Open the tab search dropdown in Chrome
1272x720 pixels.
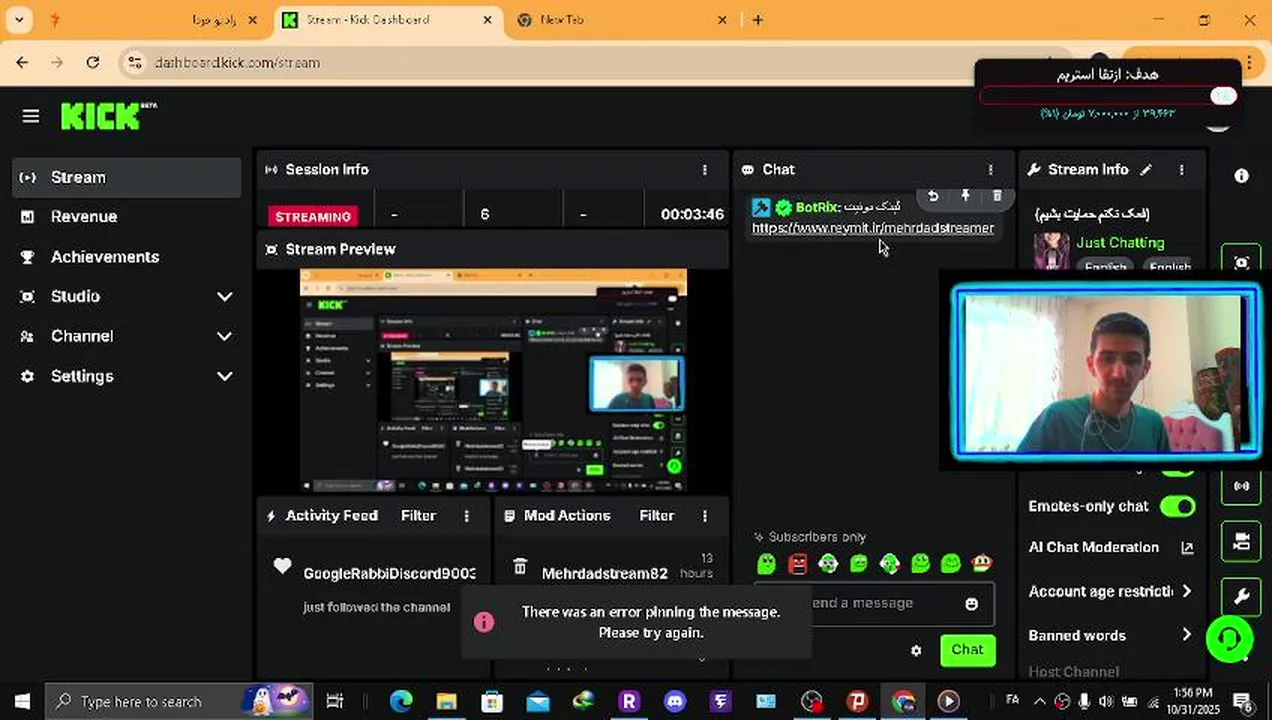pyautogui.click(x=19, y=20)
